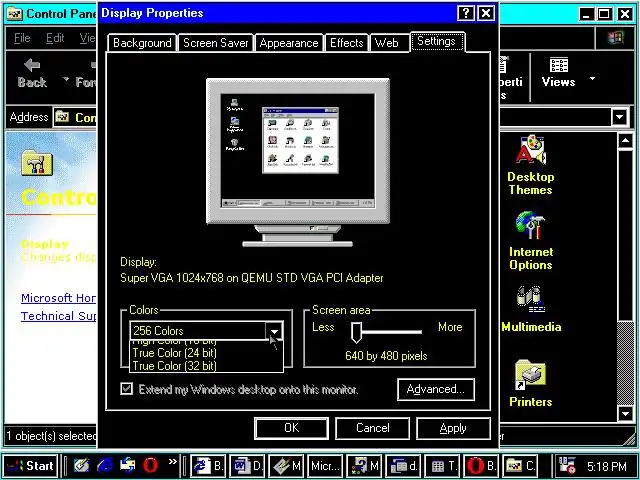Switch to the 'Micr...' taskbar button

tap(325, 466)
